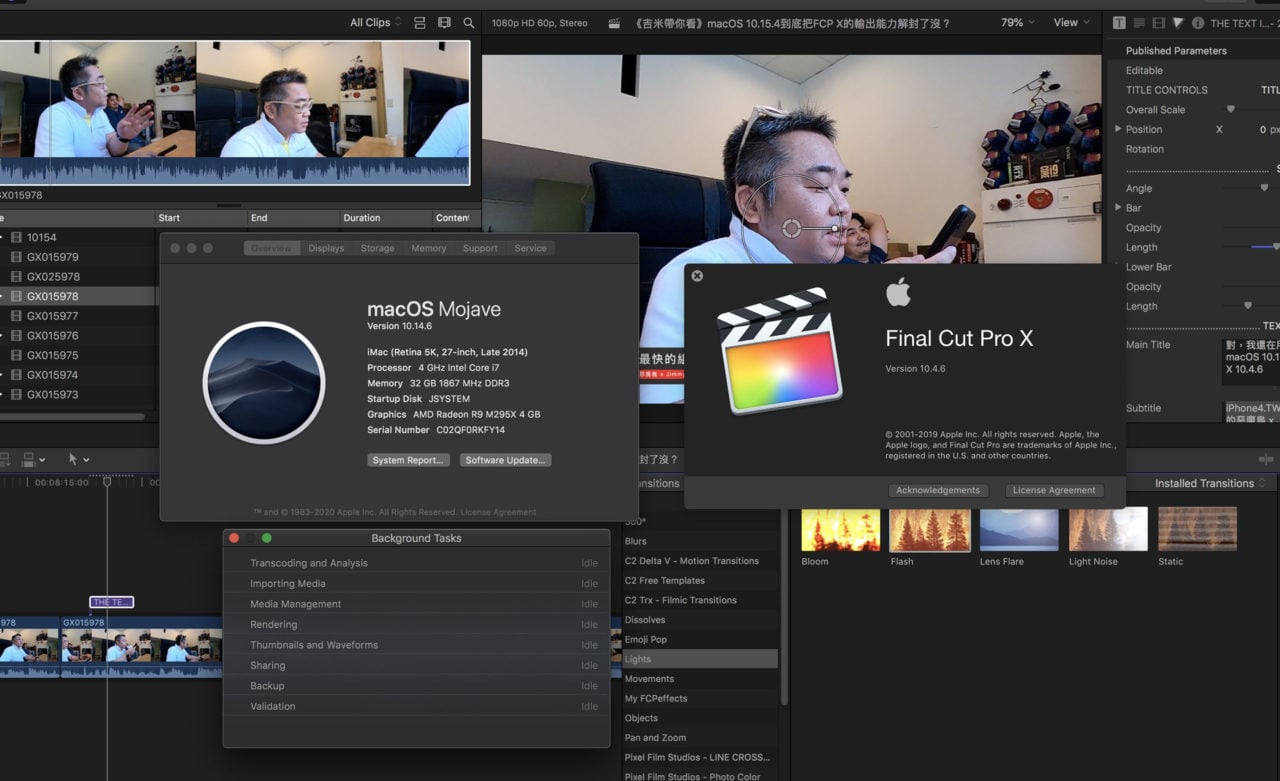Open the Text inspector icon
Screen dimensions: 1280x781
[1139, 23]
